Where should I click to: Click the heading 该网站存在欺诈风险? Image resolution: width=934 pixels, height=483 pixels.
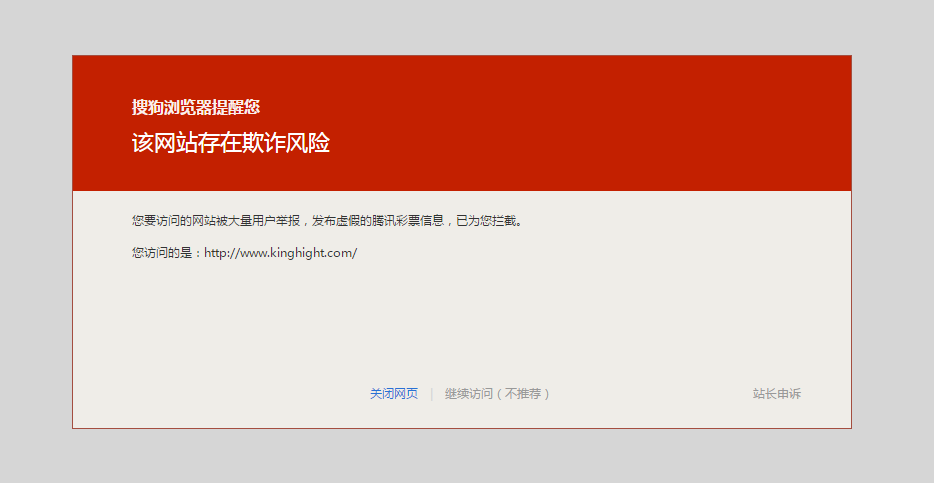click(x=231, y=143)
